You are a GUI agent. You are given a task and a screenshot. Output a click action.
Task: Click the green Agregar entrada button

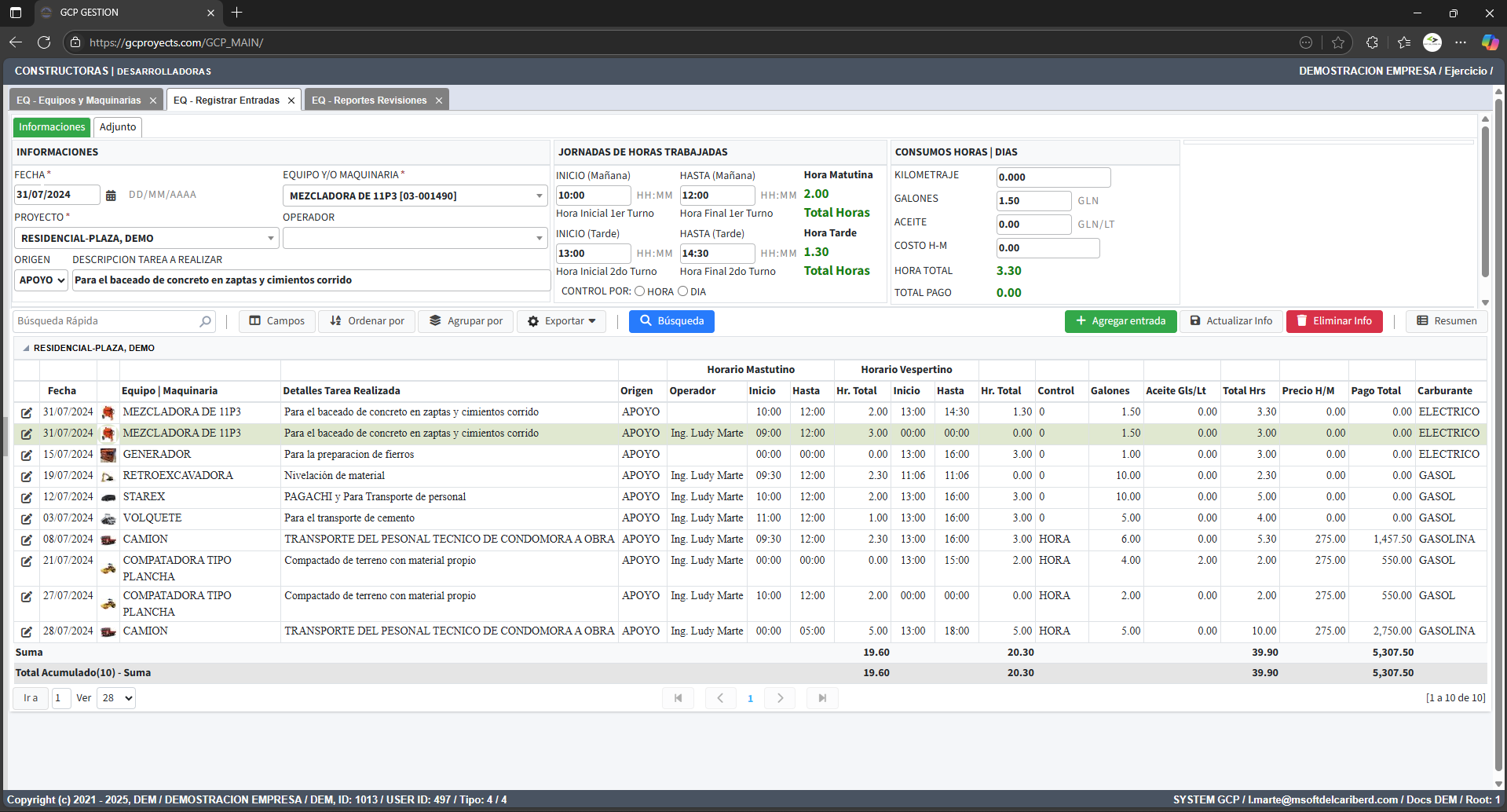coord(1120,321)
